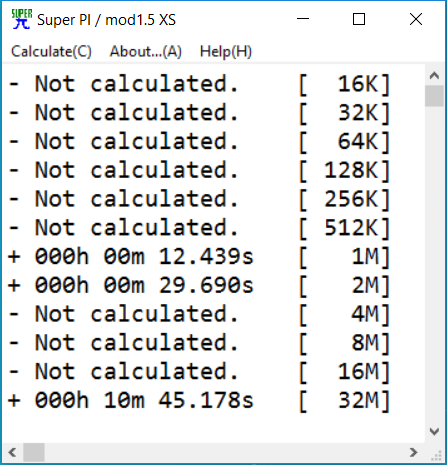The width and height of the screenshot is (447, 465).
Task: Click the vertical scrollbar track below thumb
Action: 434,264
